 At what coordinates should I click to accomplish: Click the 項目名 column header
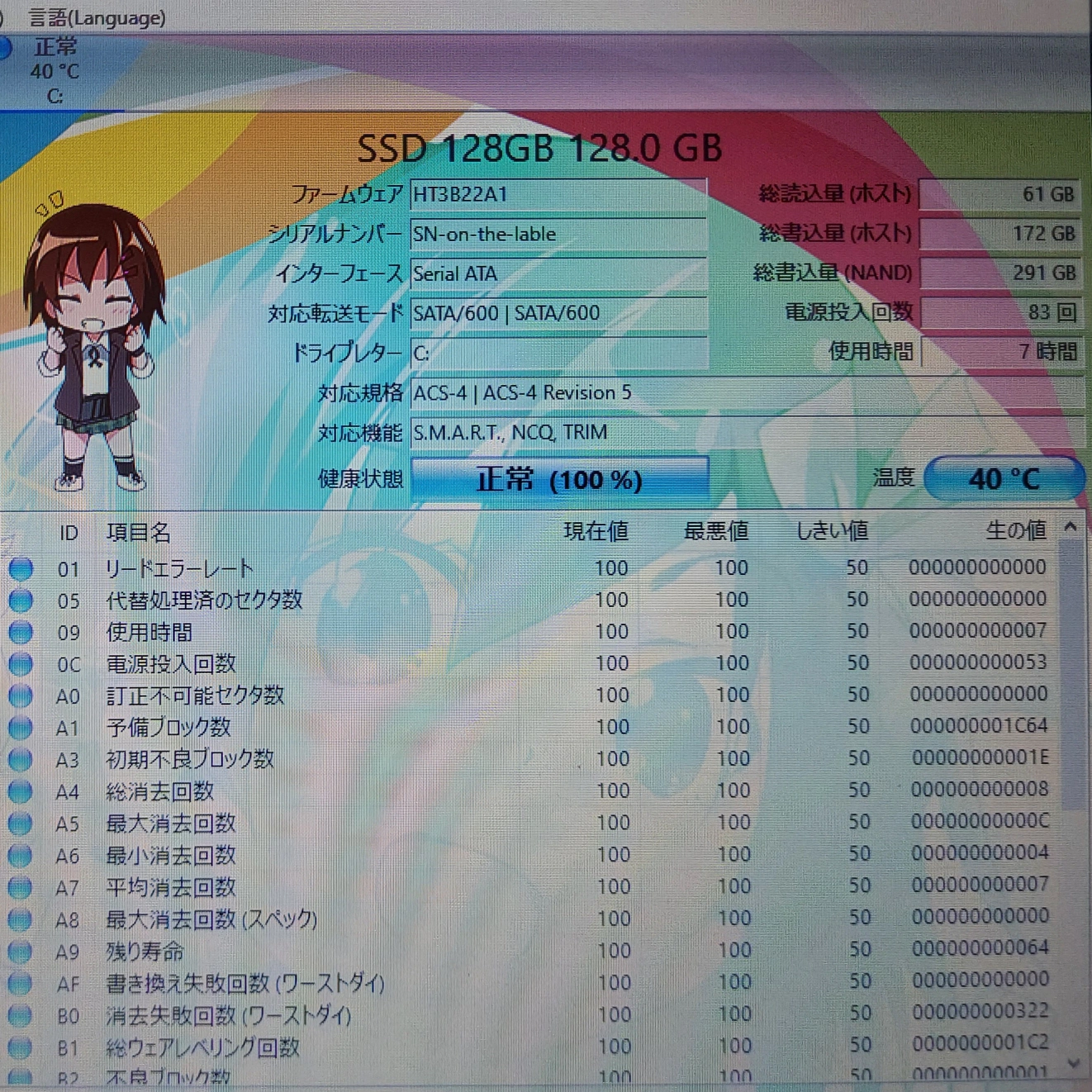(x=138, y=532)
